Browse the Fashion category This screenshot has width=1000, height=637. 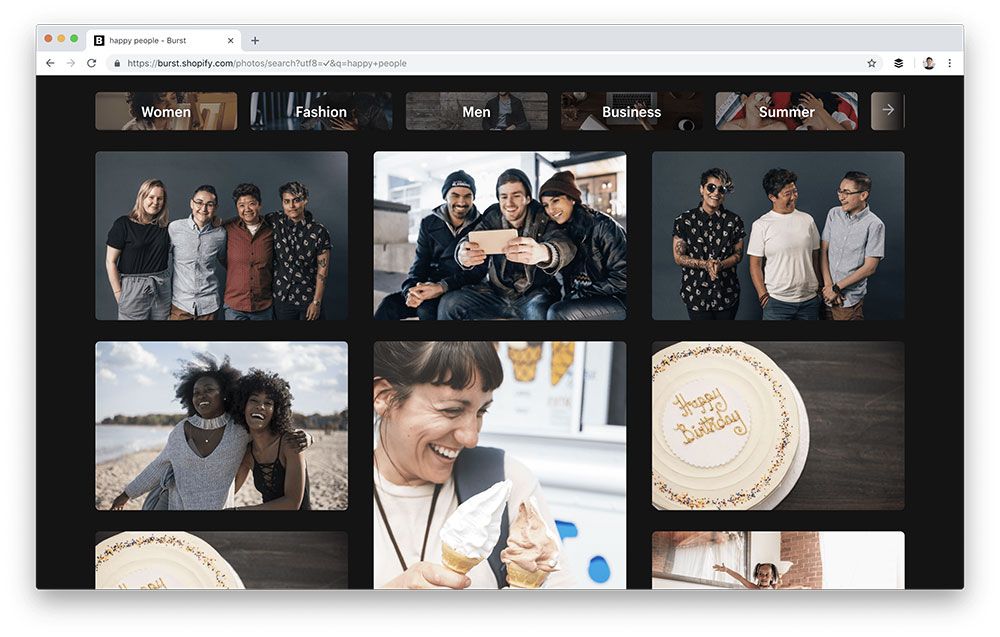(321, 112)
